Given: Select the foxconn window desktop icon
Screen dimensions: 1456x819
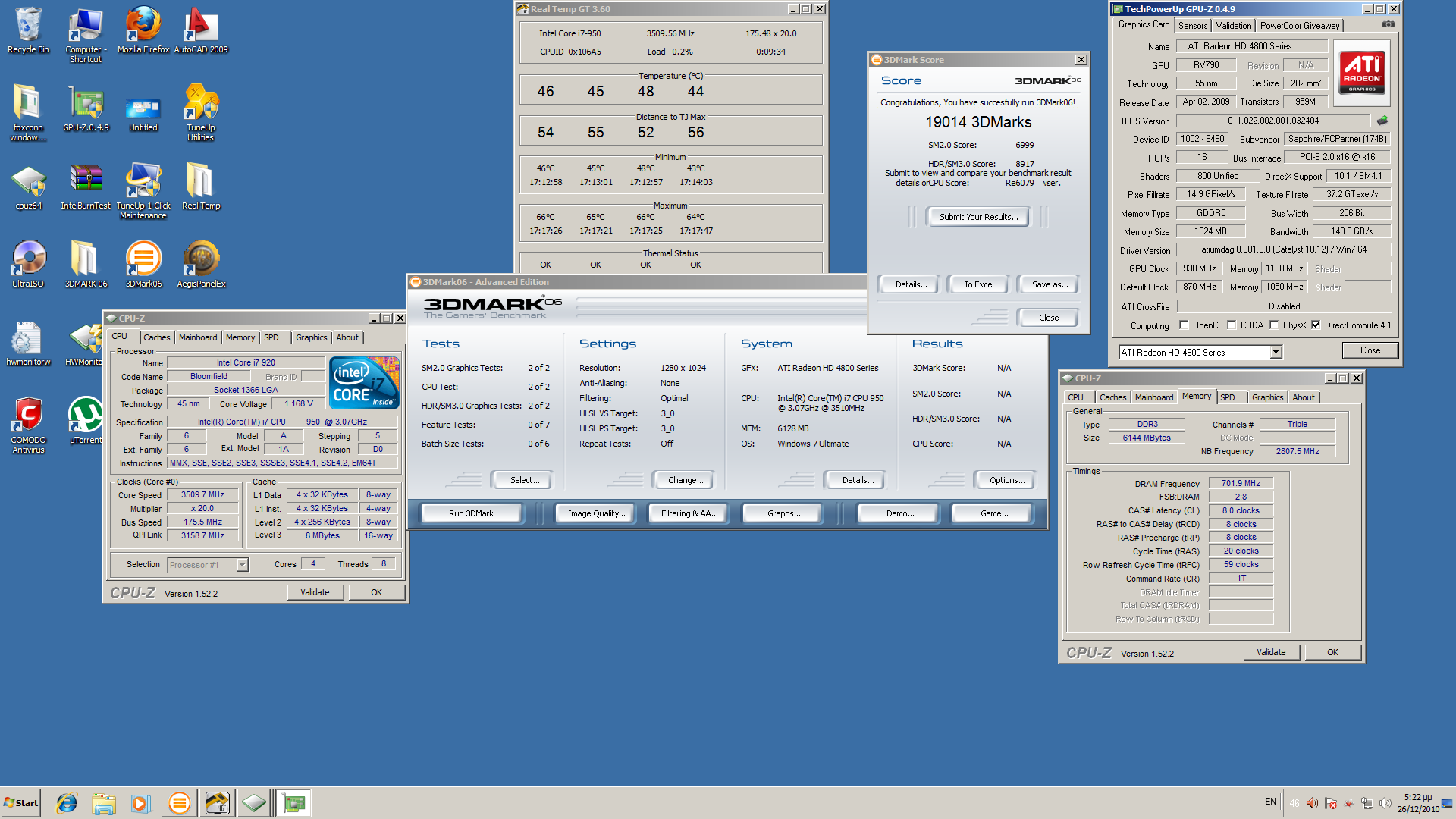Looking at the screenshot, I should (x=28, y=112).
